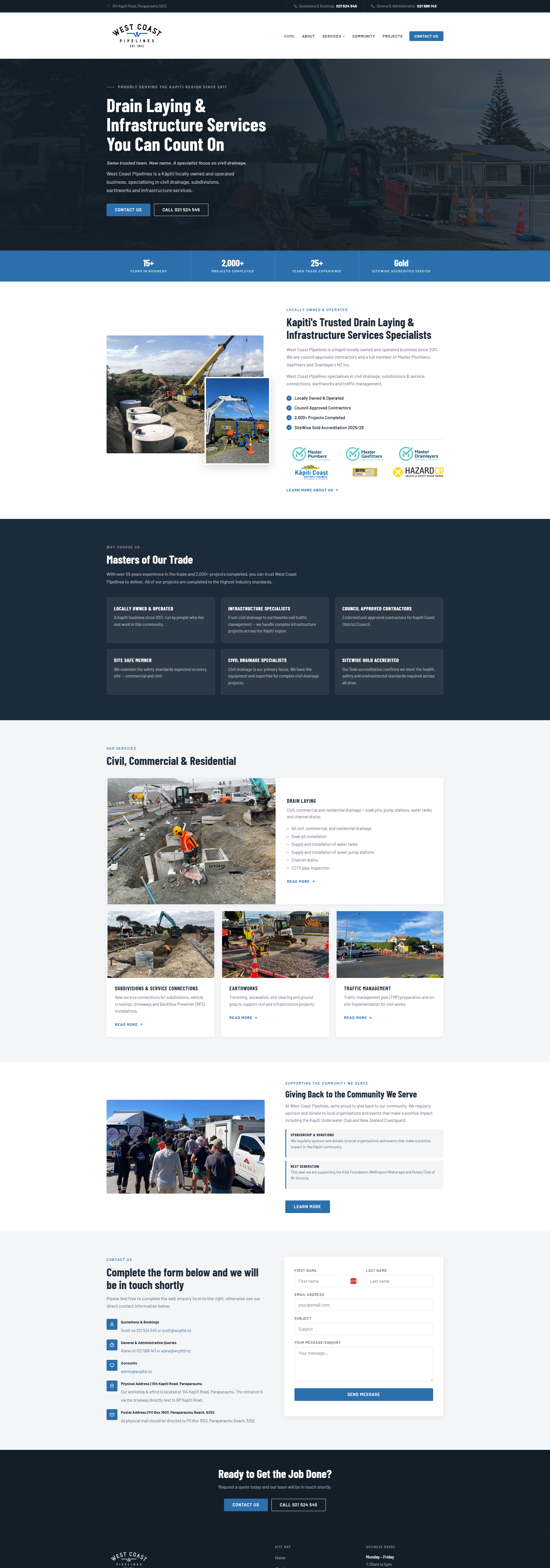The height and width of the screenshot is (1568, 550).
Task: Click Read More under Traffic Management
Action: coord(358,1018)
